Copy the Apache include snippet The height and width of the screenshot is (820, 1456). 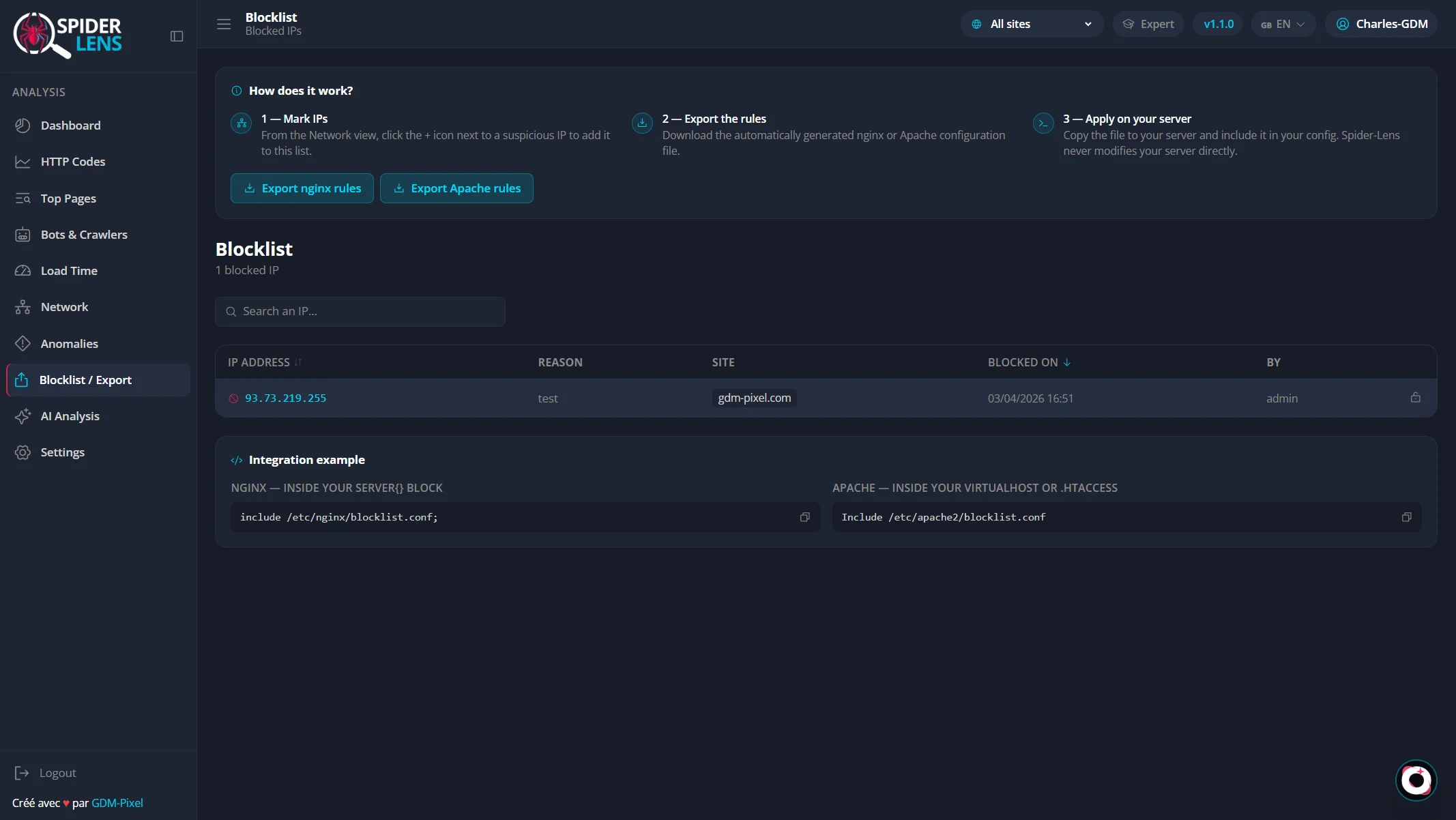[x=1406, y=517]
